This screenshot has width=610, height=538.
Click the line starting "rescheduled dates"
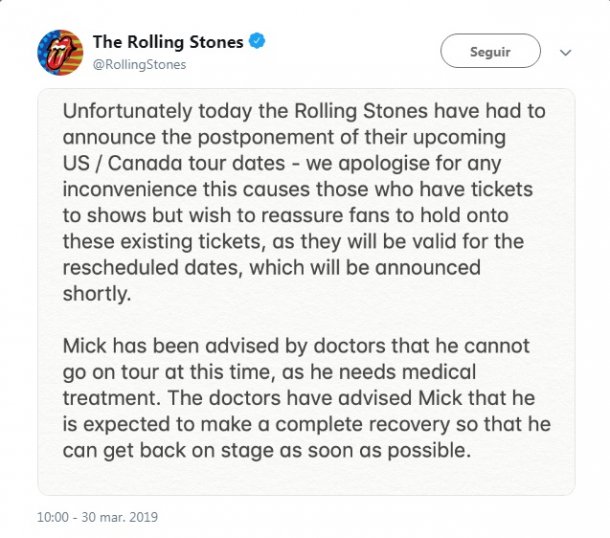[271, 267]
